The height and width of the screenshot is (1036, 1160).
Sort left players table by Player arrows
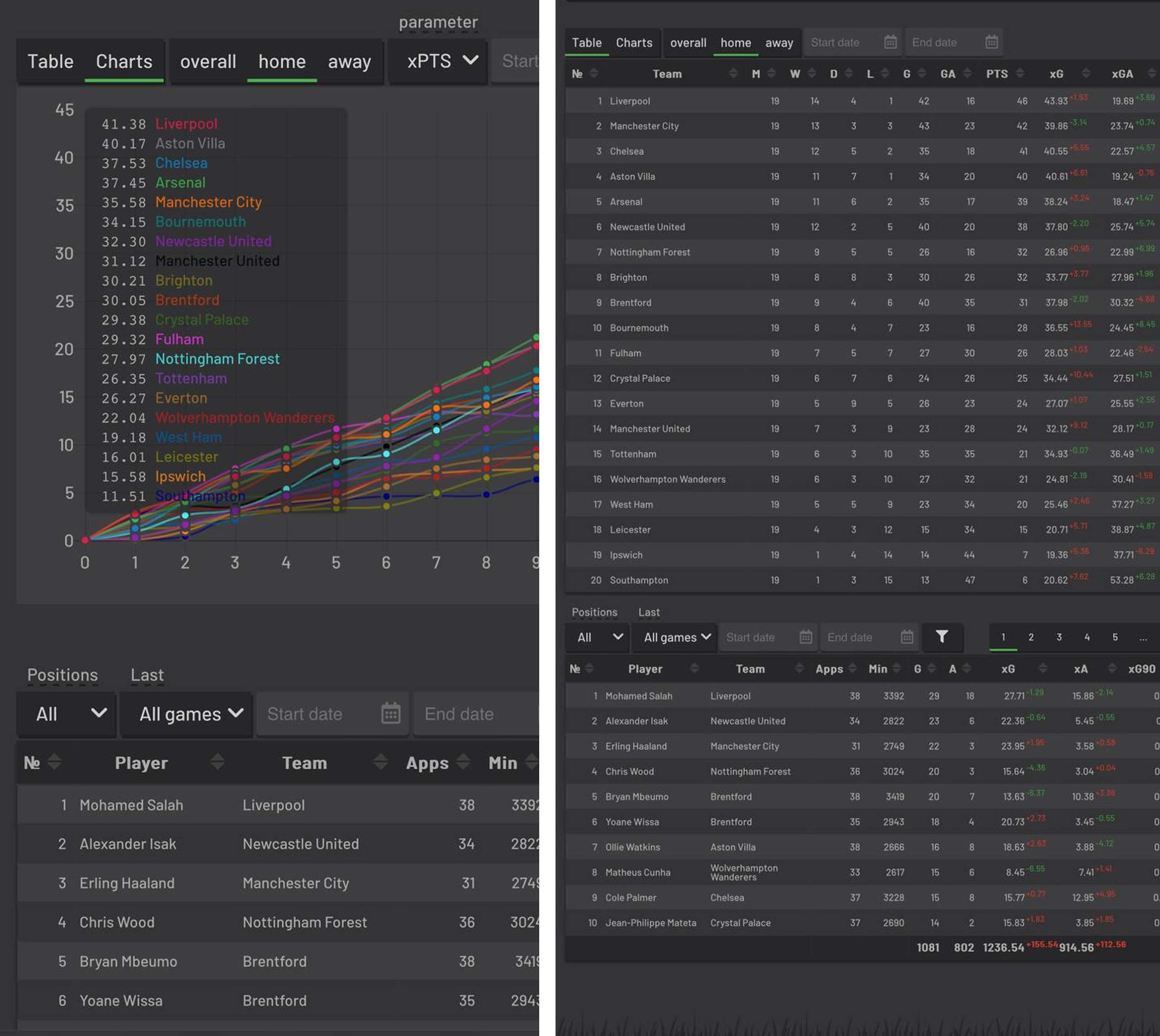pos(218,762)
